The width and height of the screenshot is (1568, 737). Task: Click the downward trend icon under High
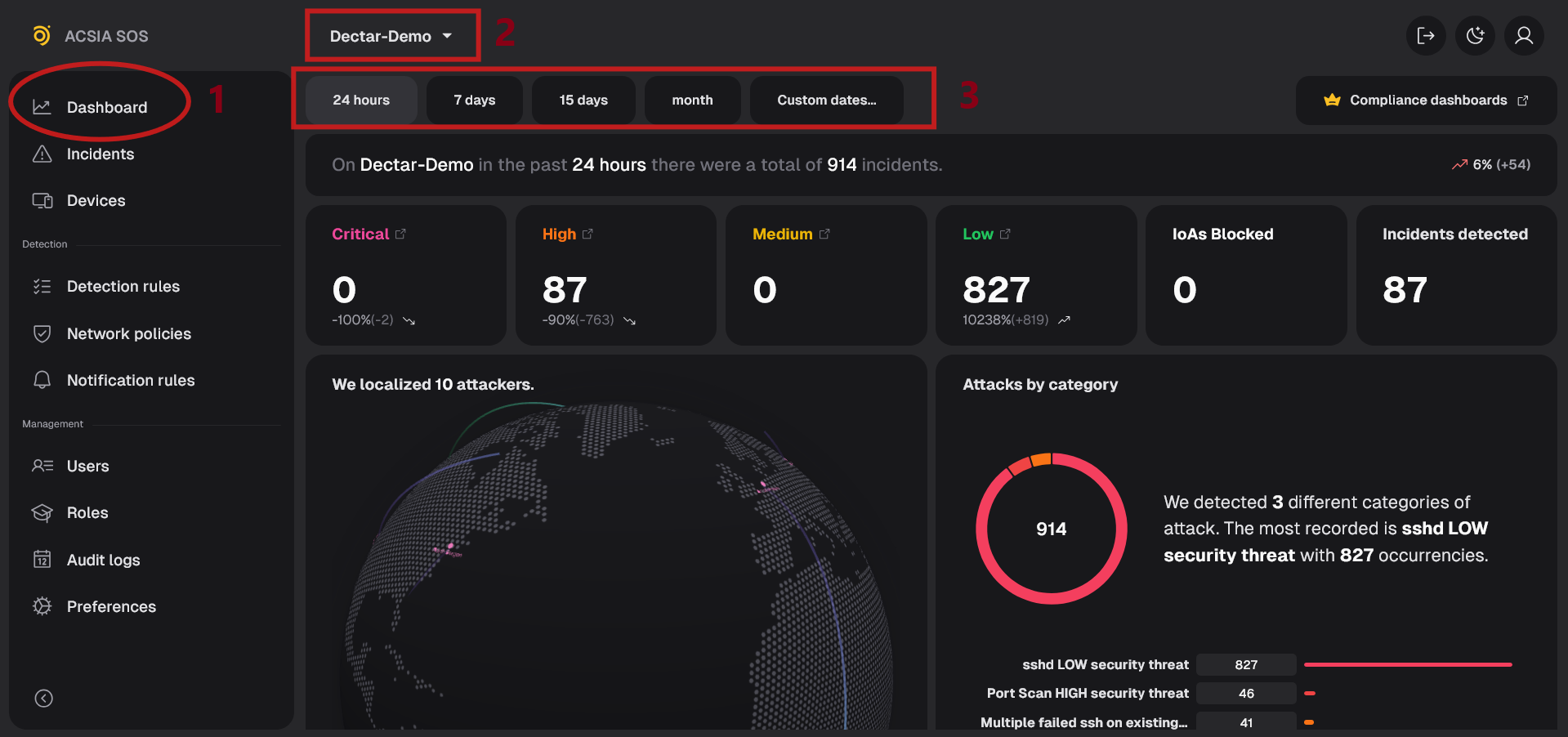pyautogui.click(x=629, y=321)
